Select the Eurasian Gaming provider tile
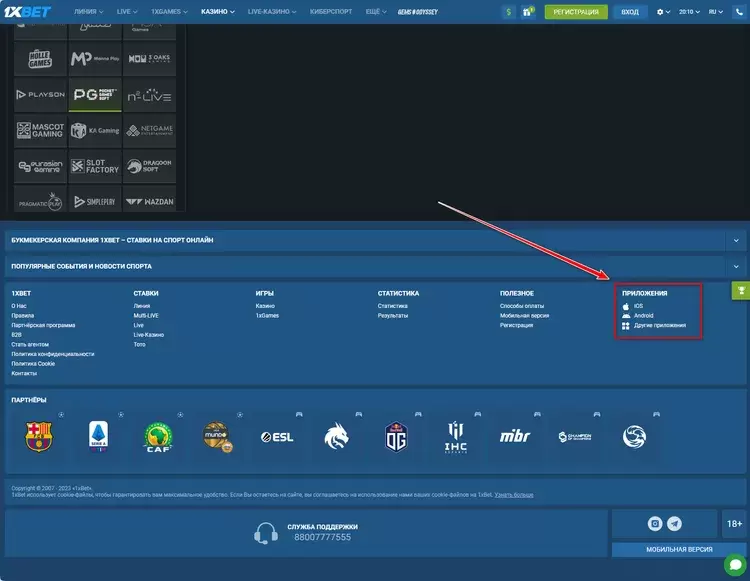 pyautogui.click(x=40, y=166)
